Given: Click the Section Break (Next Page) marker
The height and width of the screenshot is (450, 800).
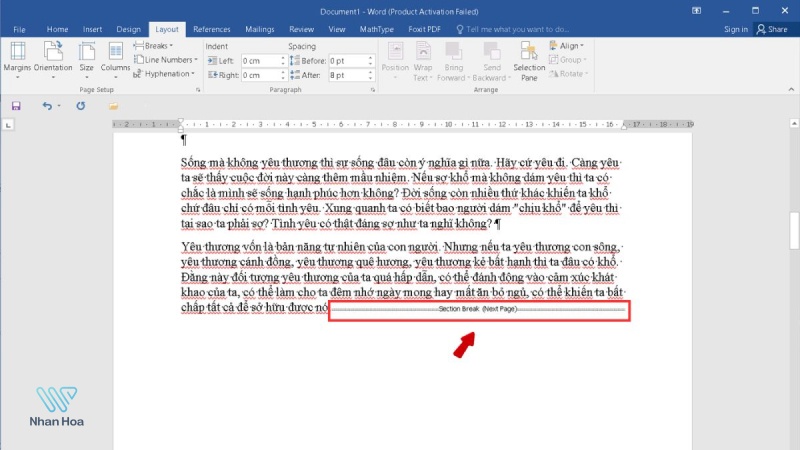Looking at the screenshot, I should pos(479,309).
